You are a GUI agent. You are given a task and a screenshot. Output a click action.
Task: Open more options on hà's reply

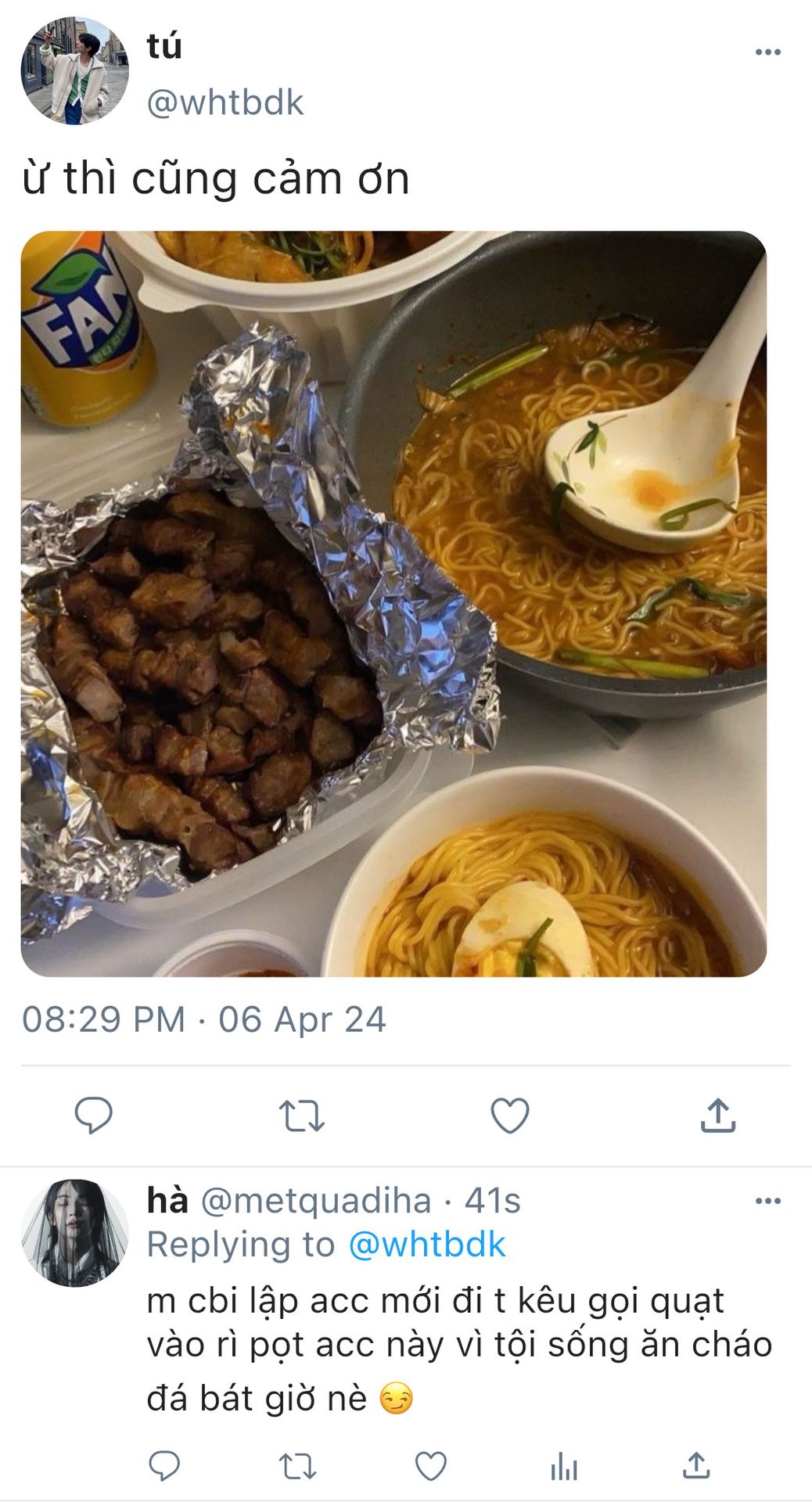tap(767, 1201)
